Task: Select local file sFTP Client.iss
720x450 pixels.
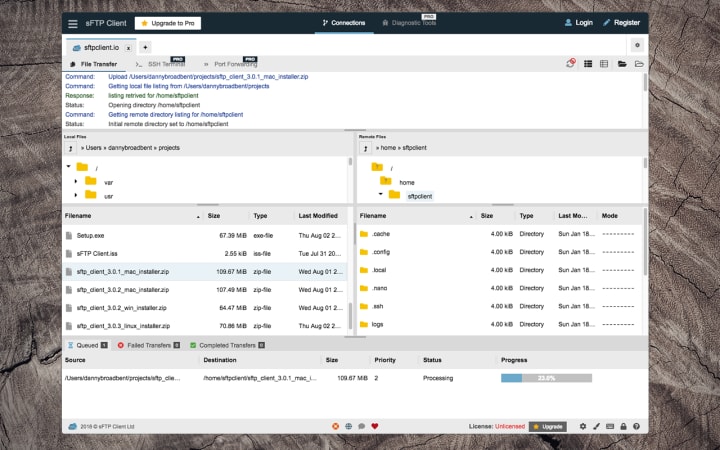Action: pyautogui.click(x=205, y=253)
